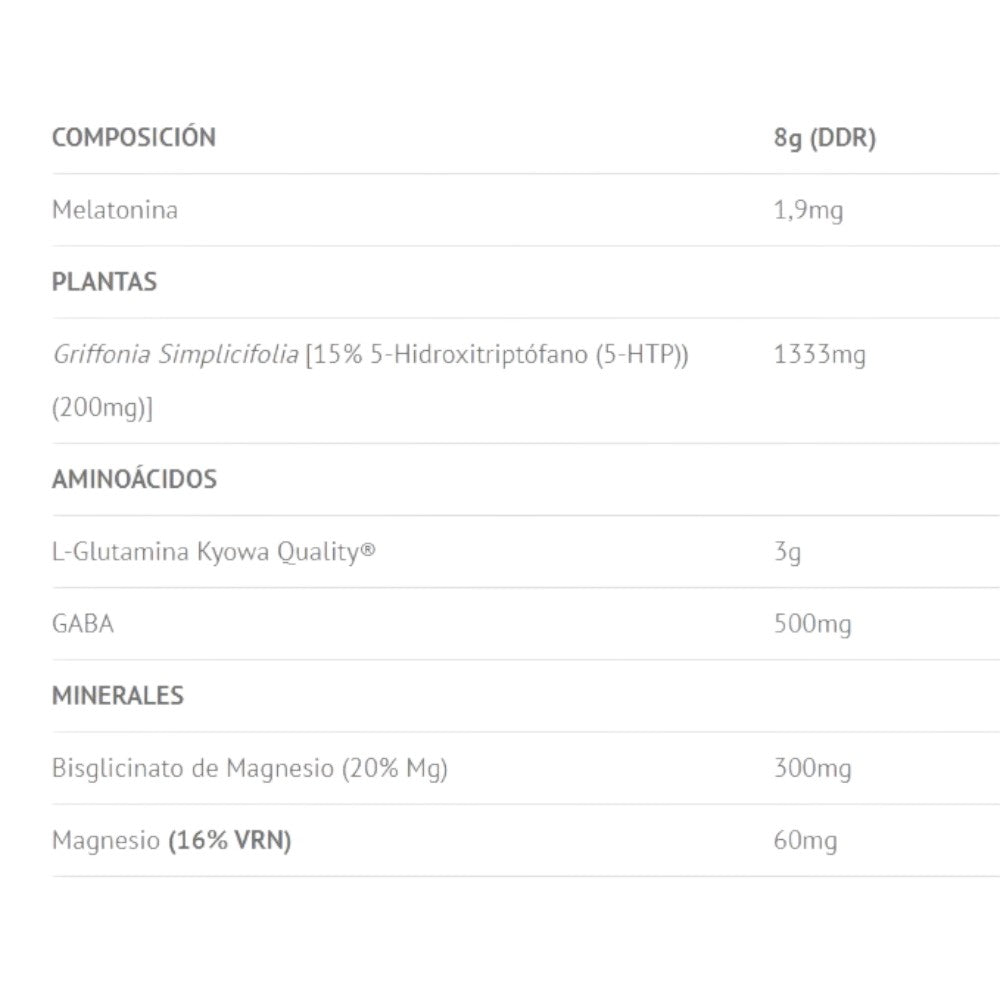The width and height of the screenshot is (1000, 1000).
Task: Select the GABA row label
Action: (x=83, y=624)
